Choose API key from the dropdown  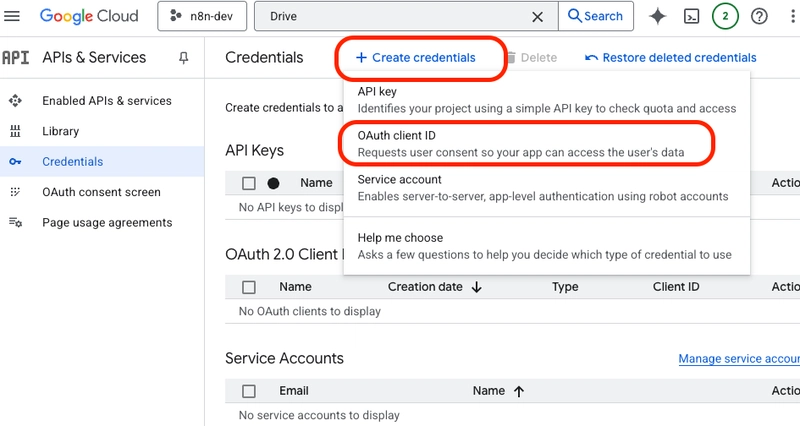click(546, 99)
